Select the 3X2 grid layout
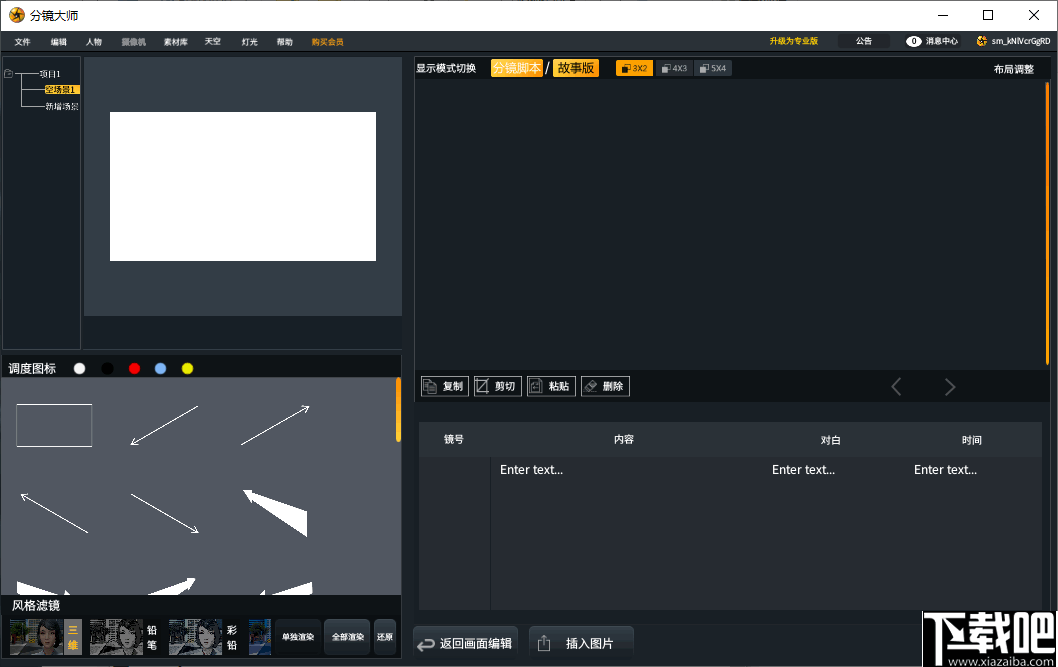This screenshot has width=1058, height=667. tap(634, 68)
